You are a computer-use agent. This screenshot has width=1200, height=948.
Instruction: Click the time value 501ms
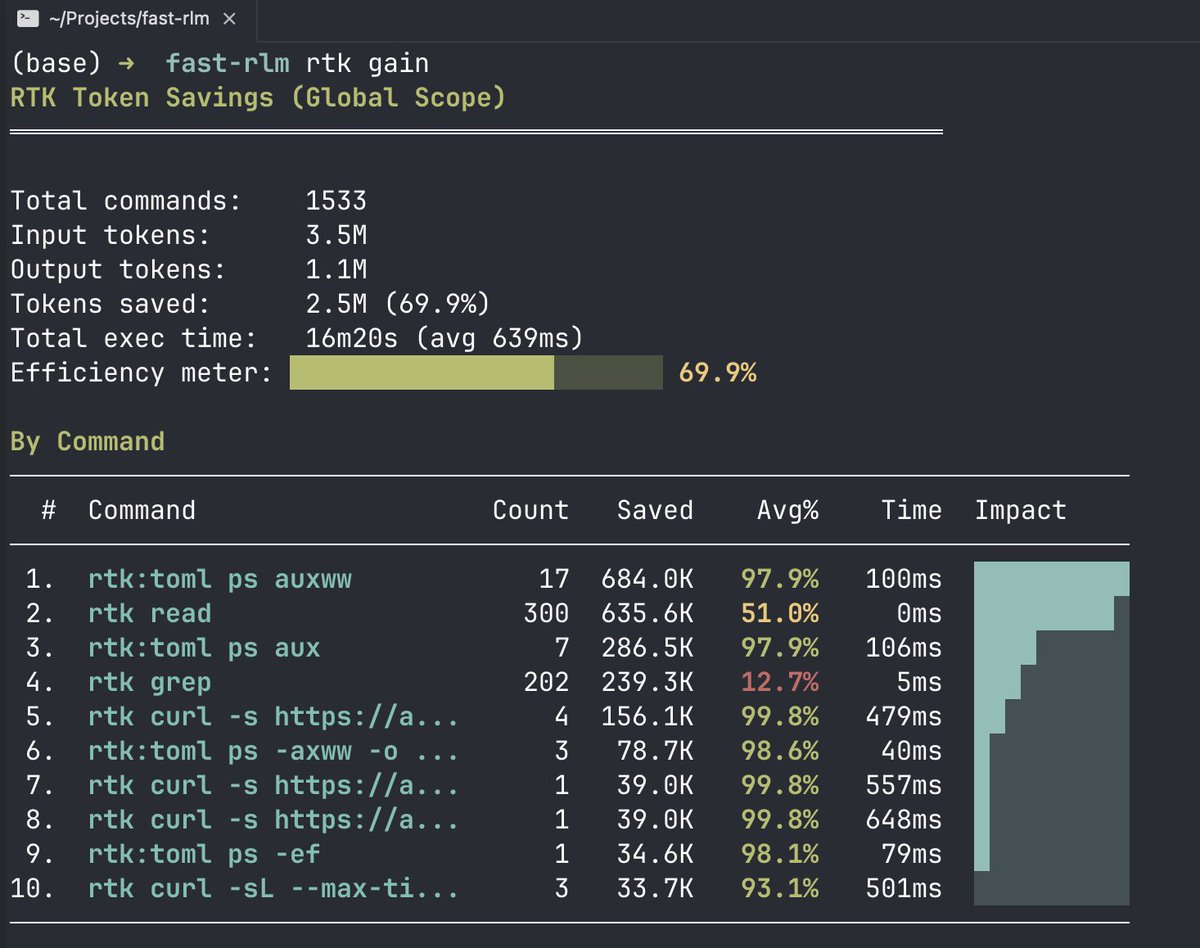904,888
